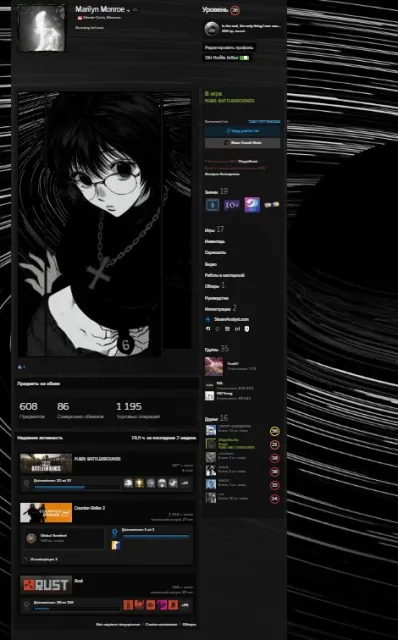Open Counter-Strike 2 title in recent activity
Image resolution: width=398 pixels, height=640 pixels.
point(90,508)
